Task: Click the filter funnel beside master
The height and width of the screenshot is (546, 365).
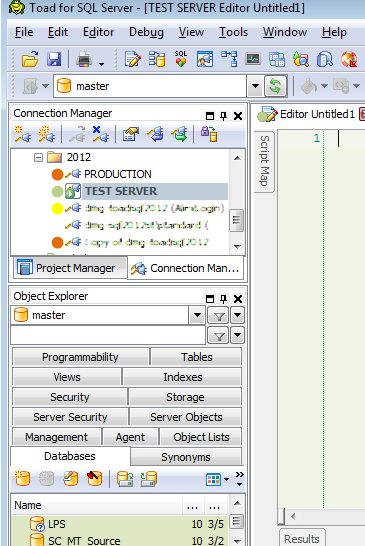Action: pos(218,316)
